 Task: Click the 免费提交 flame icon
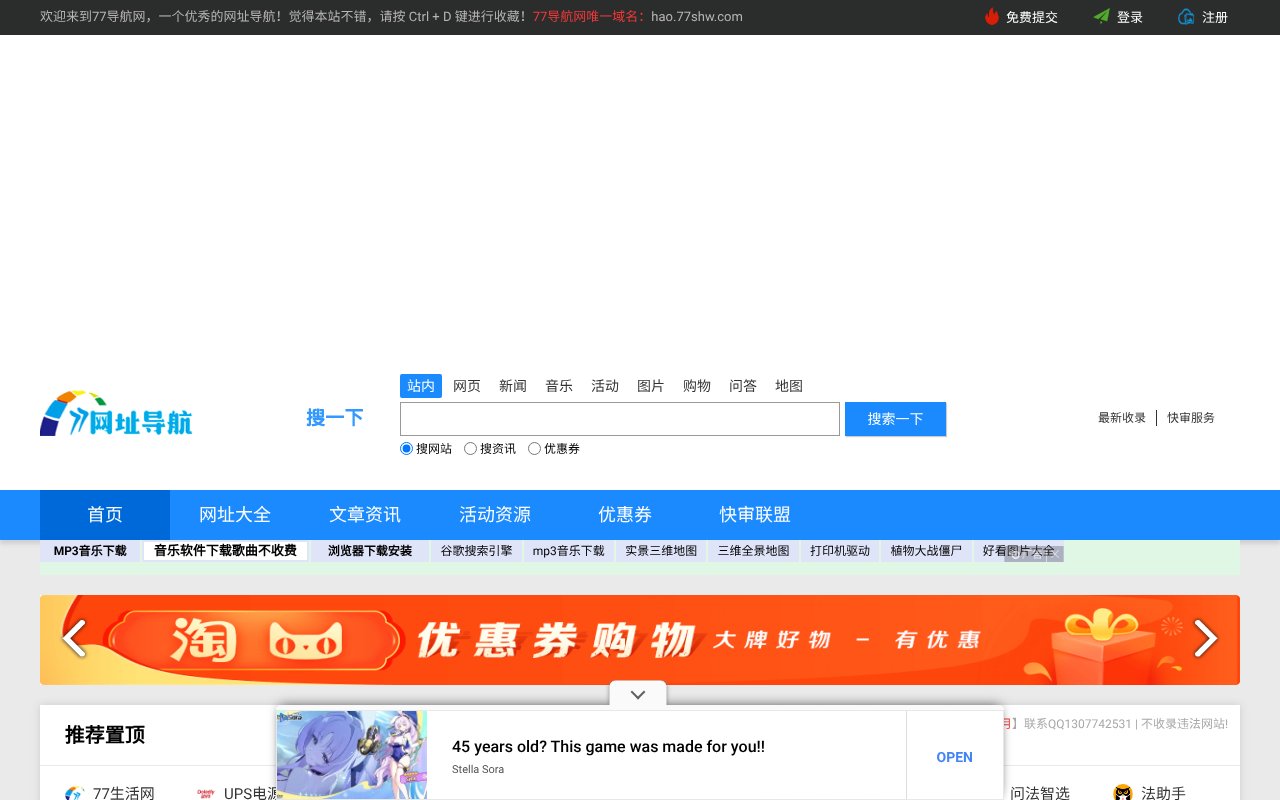click(991, 17)
